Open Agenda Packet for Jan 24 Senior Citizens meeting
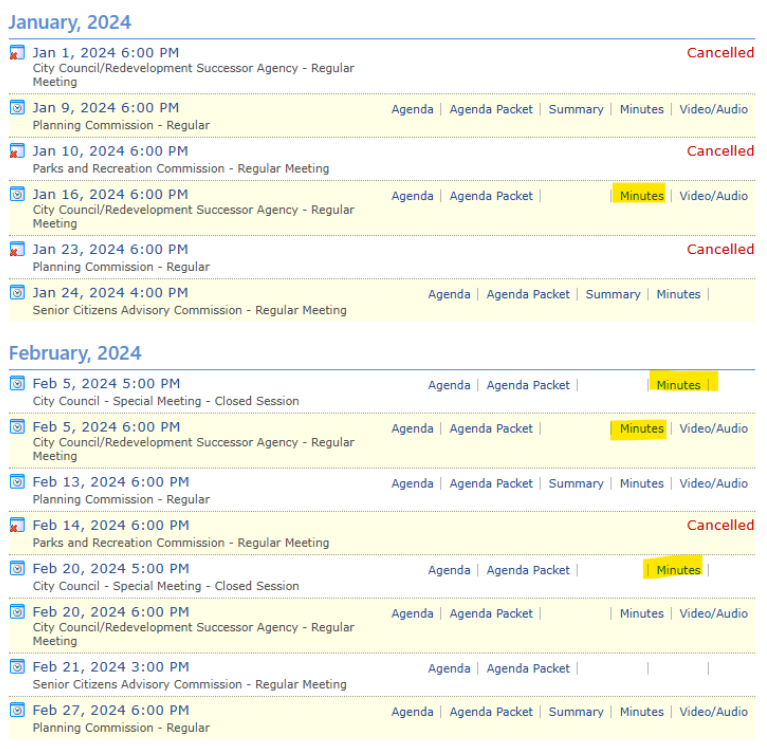This screenshot has height=749, width=767. [528, 294]
